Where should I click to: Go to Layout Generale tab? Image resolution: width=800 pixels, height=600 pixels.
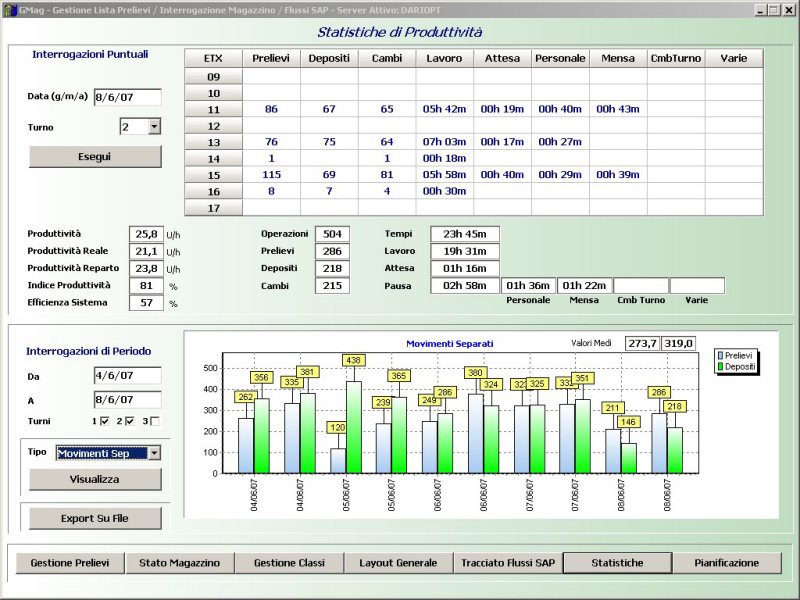point(398,563)
